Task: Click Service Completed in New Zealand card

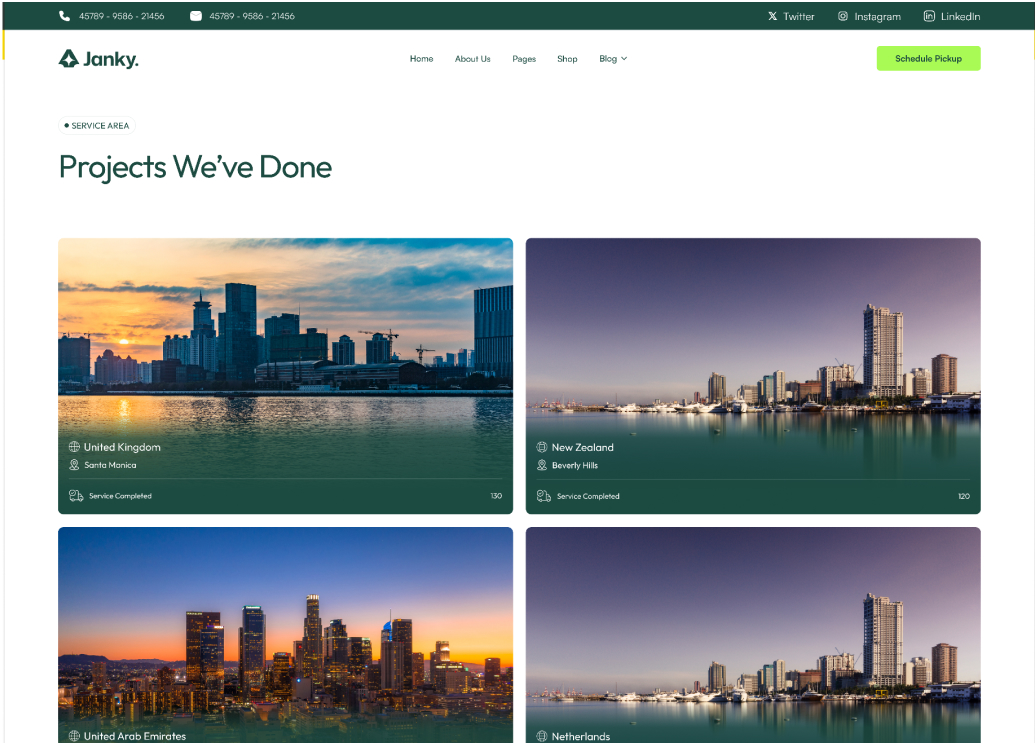Action: [588, 496]
